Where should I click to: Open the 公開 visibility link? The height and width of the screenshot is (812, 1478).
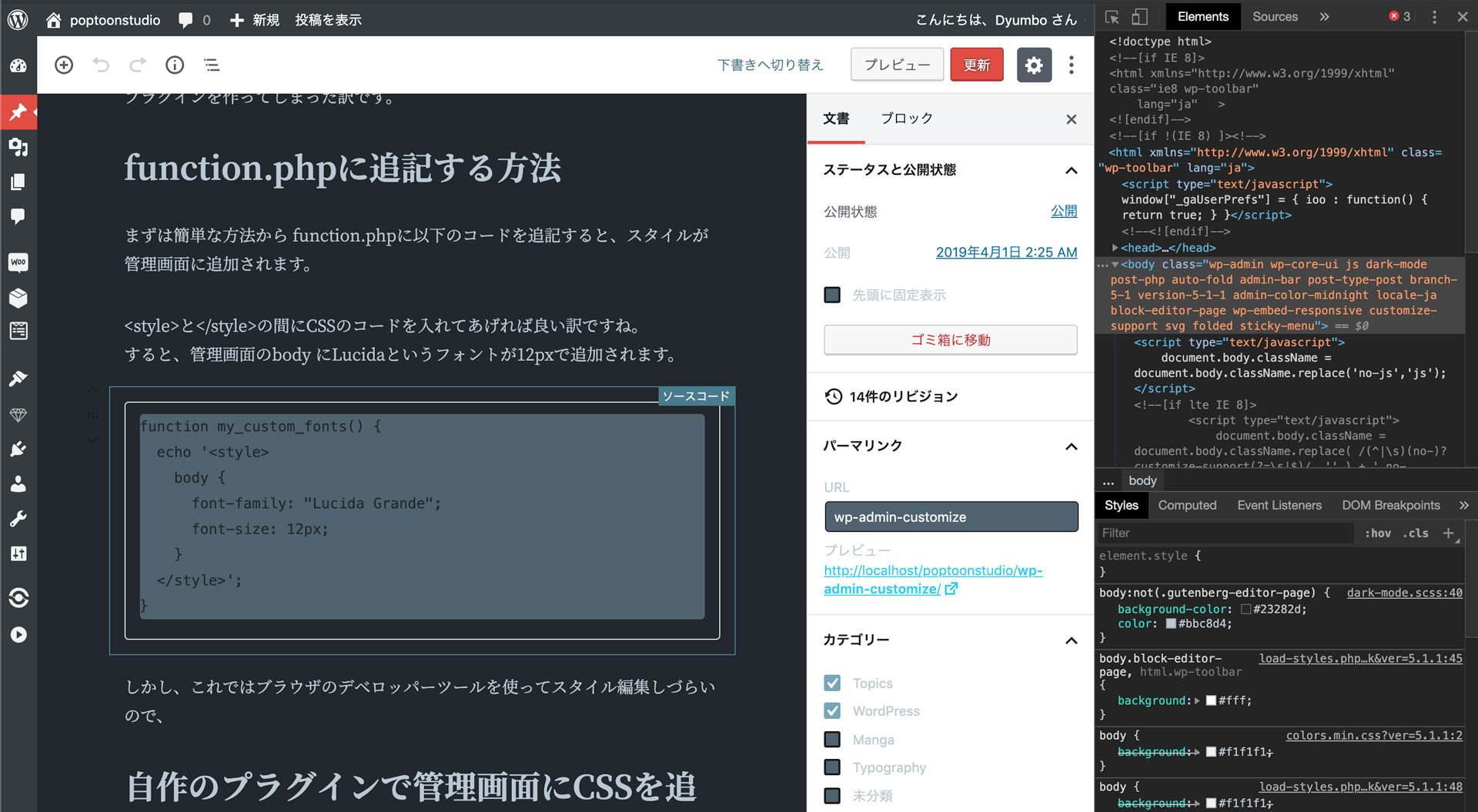(x=1064, y=211)
